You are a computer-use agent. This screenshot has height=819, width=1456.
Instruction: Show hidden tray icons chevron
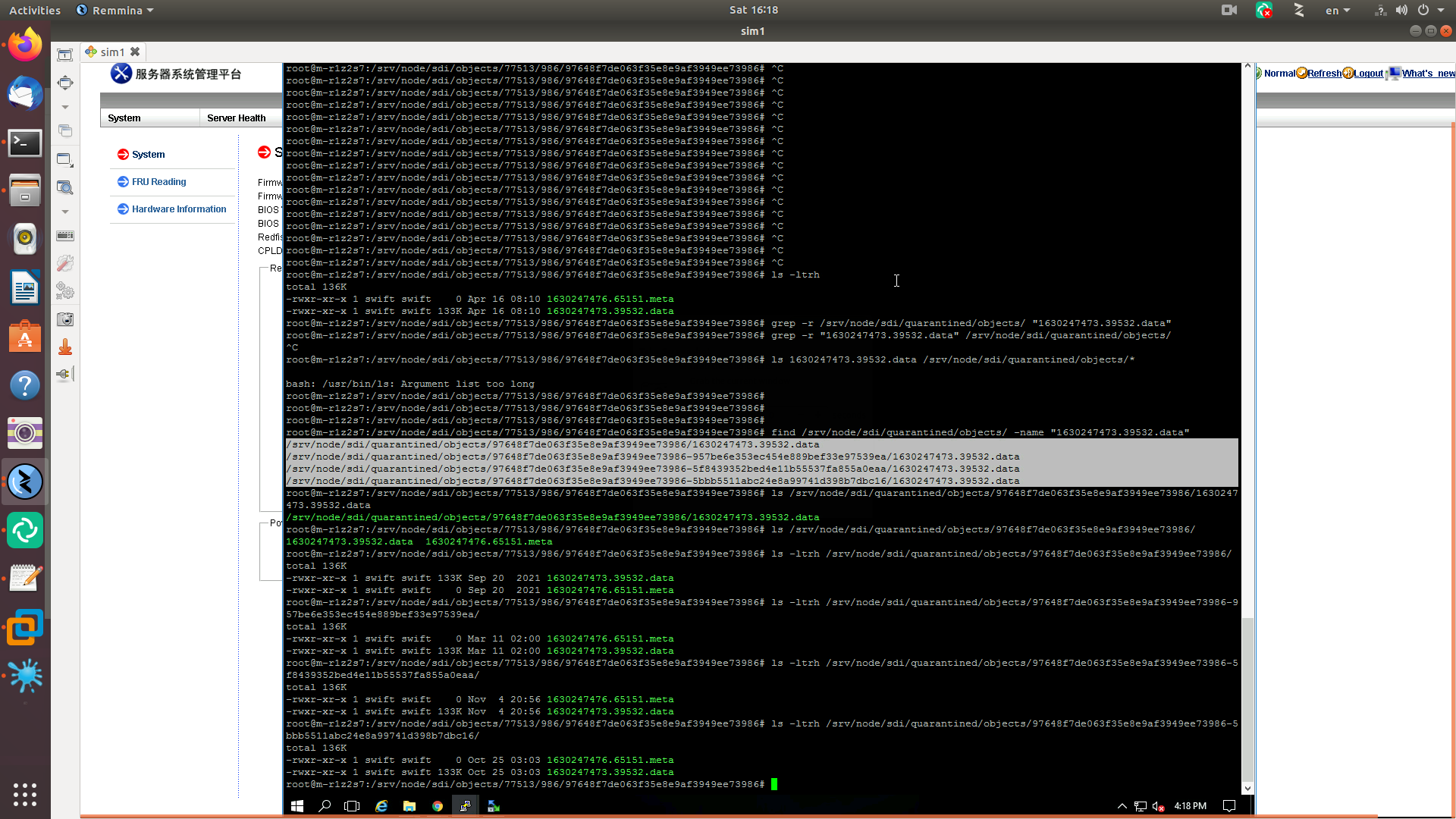[1122, 806]
